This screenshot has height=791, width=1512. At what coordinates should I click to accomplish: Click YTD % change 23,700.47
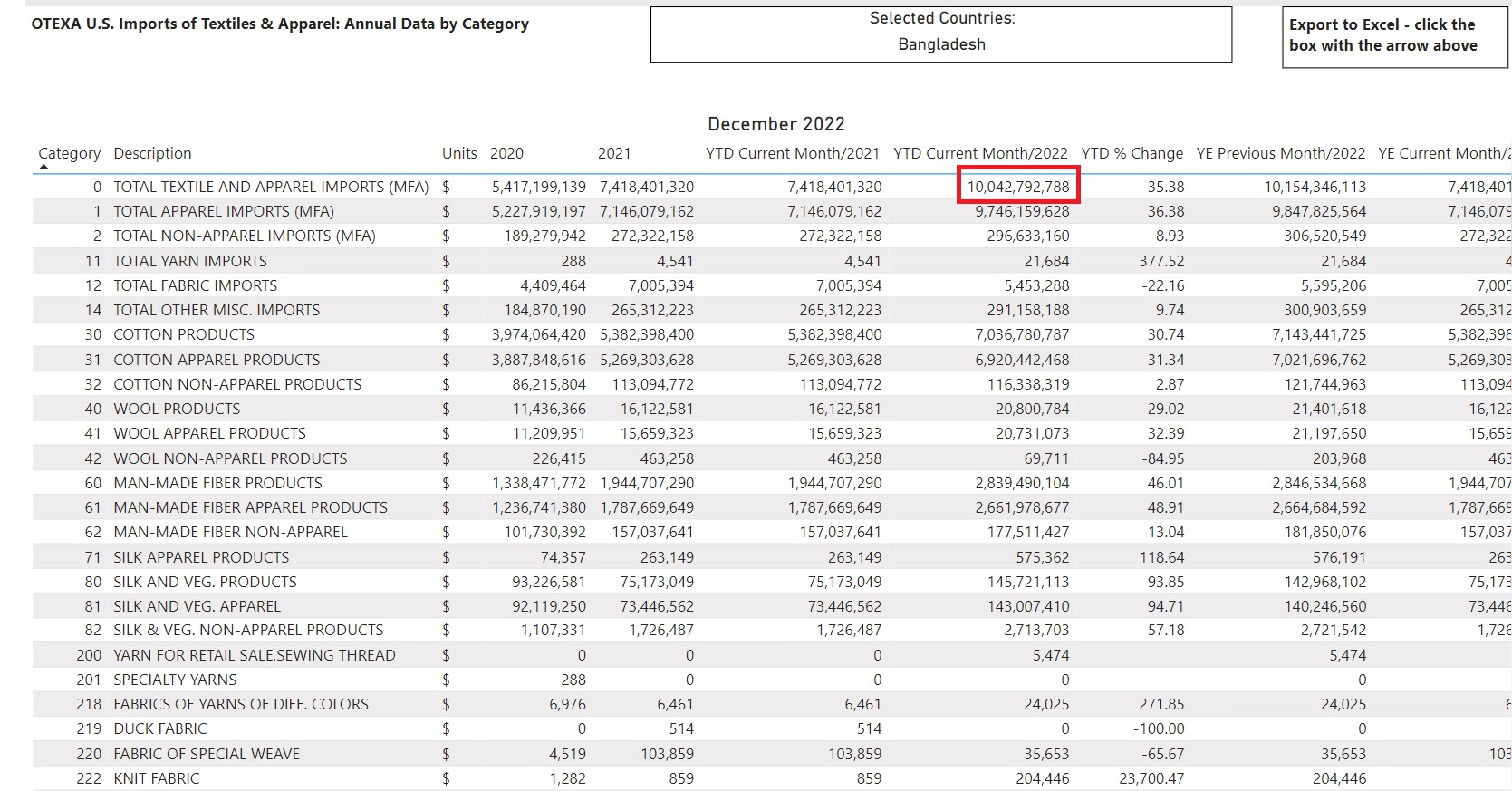[1151, 778]
